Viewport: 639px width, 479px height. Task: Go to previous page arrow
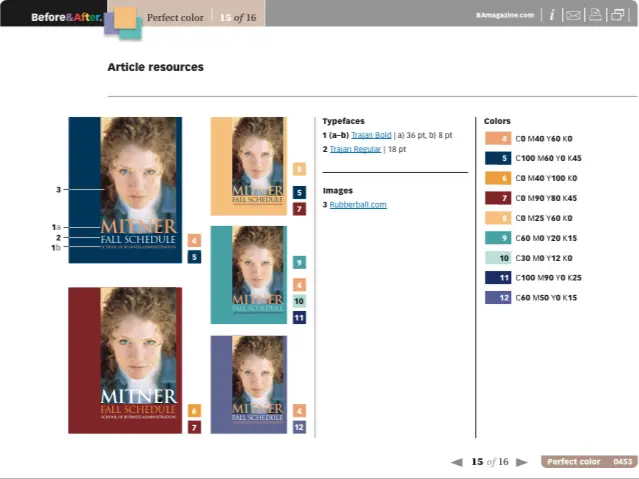click(x=456, y=462)
